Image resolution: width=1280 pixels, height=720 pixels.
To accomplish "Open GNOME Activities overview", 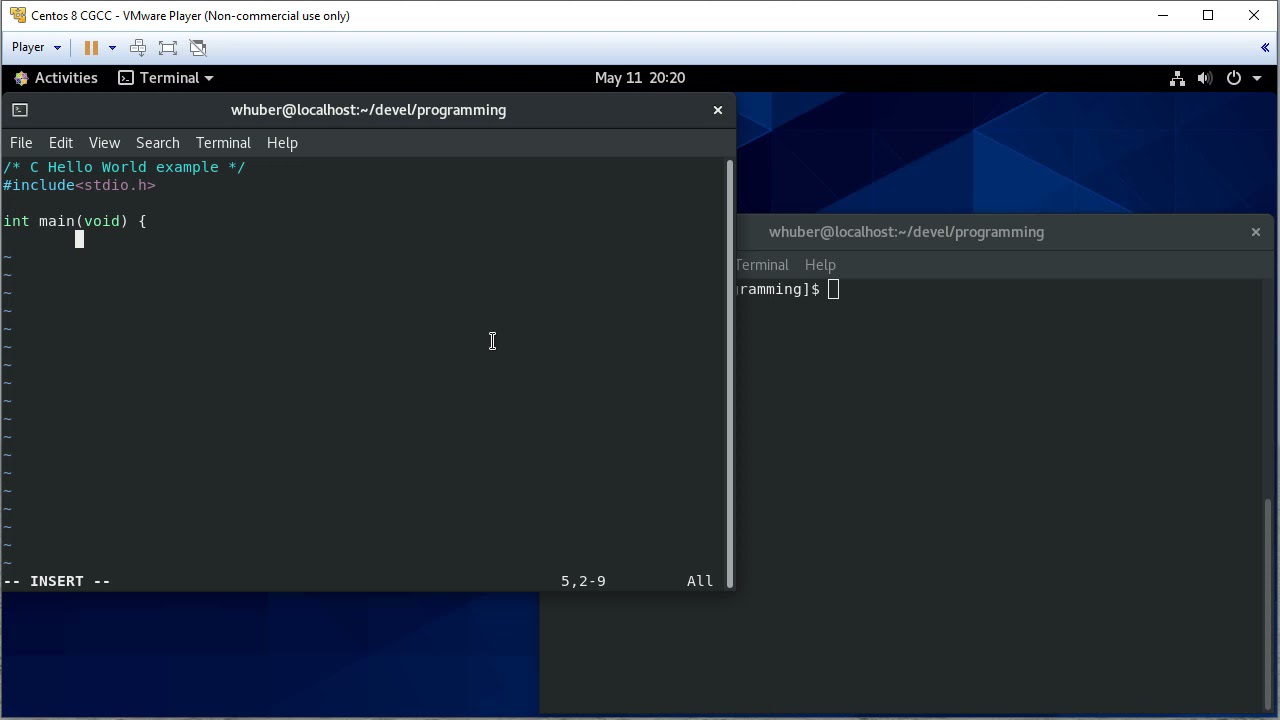I will pyautogui.click(x=56, y=78).
